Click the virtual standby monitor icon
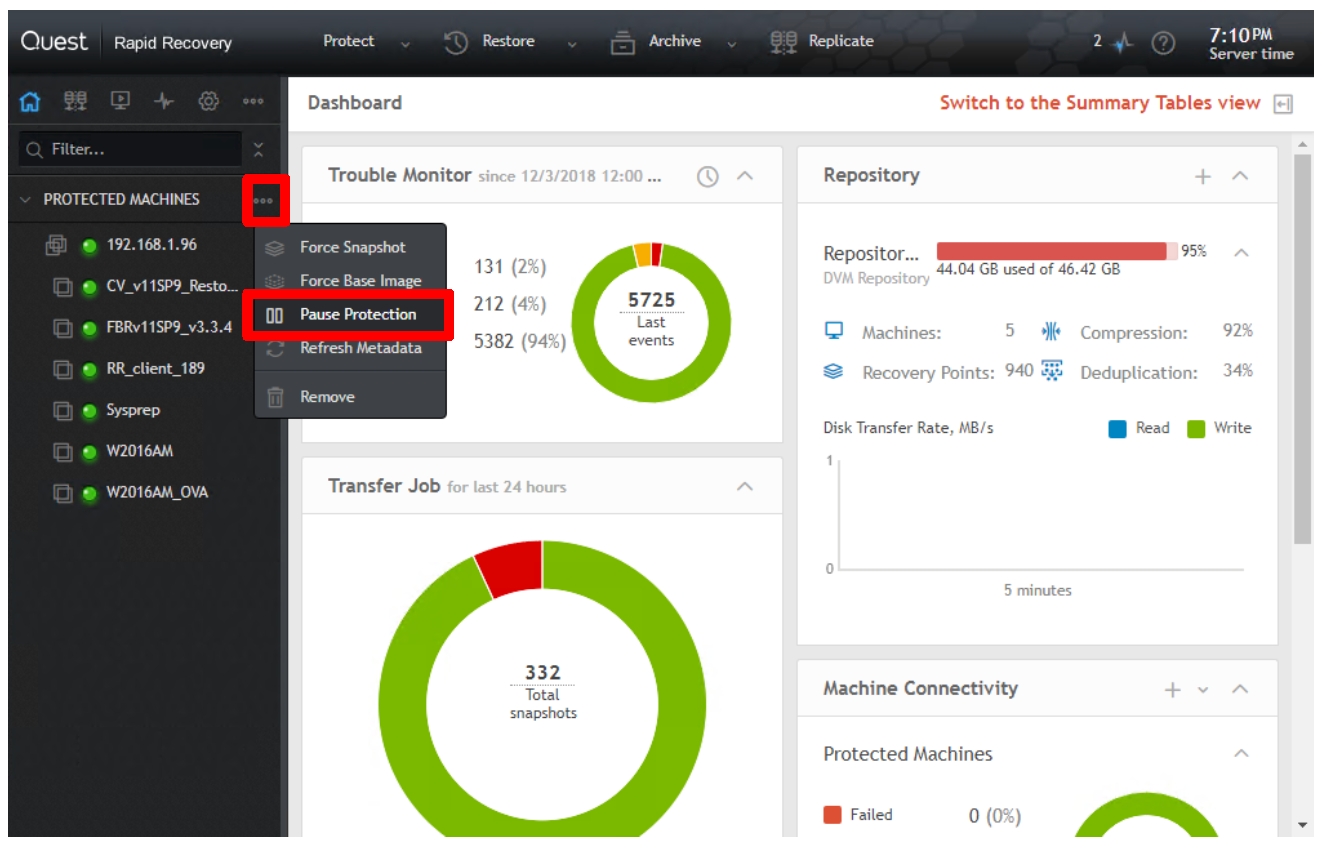Viewport: 1324px width, 852px height. click(x=120, y=101)
